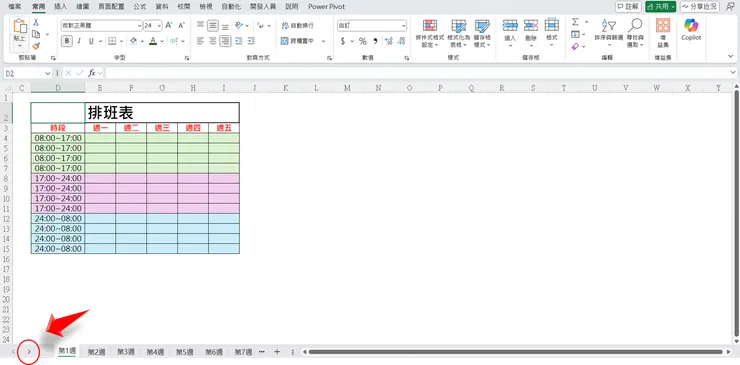The width and height of the screenshot is (740, 365).
Task: Toggle Bold formatting button
Action: coord(67,42)
